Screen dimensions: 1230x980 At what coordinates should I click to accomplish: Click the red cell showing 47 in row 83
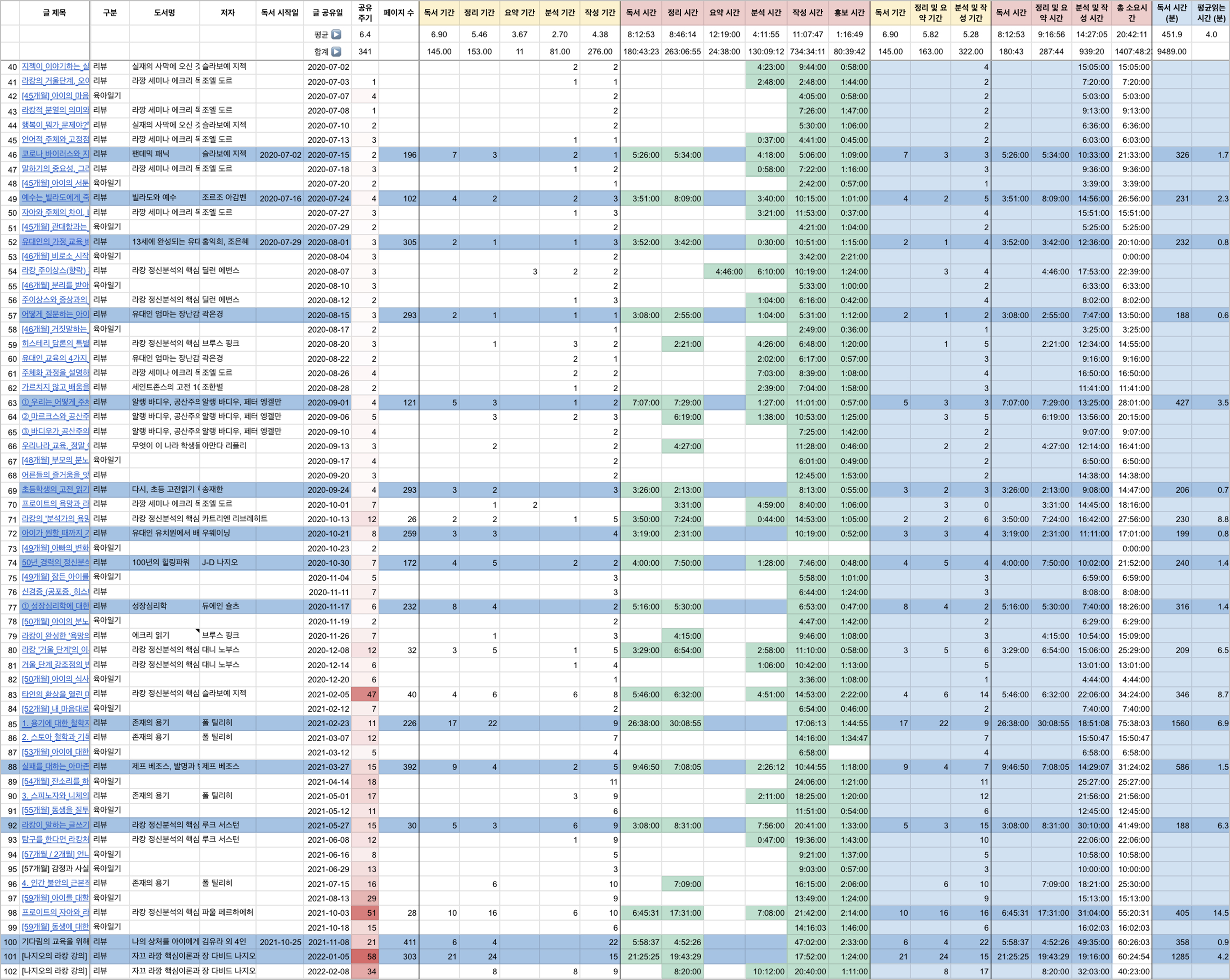[365, 694]
